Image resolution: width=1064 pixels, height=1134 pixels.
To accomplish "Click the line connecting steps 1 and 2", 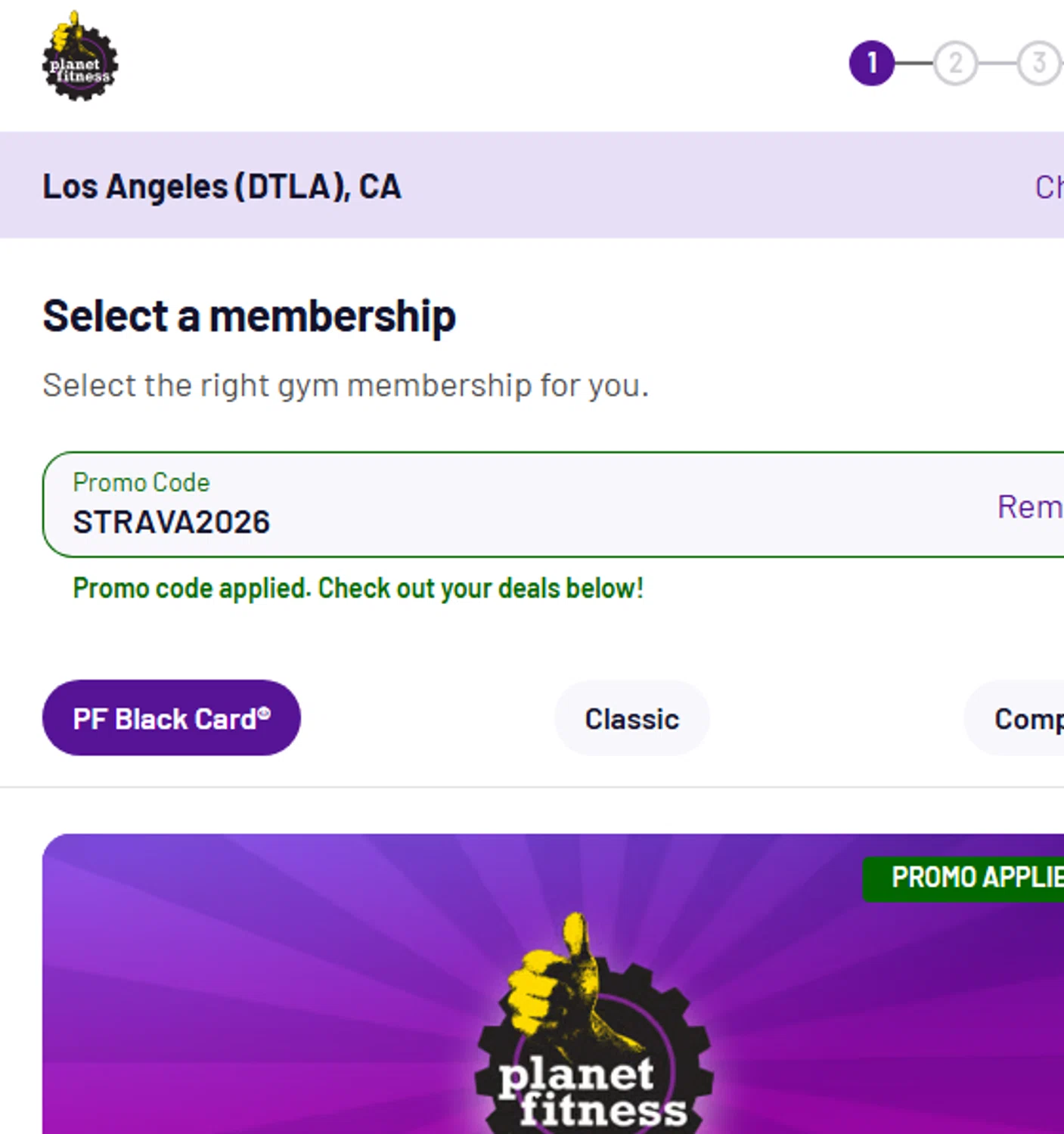I will pyautogui.click(x=914, y=63).
